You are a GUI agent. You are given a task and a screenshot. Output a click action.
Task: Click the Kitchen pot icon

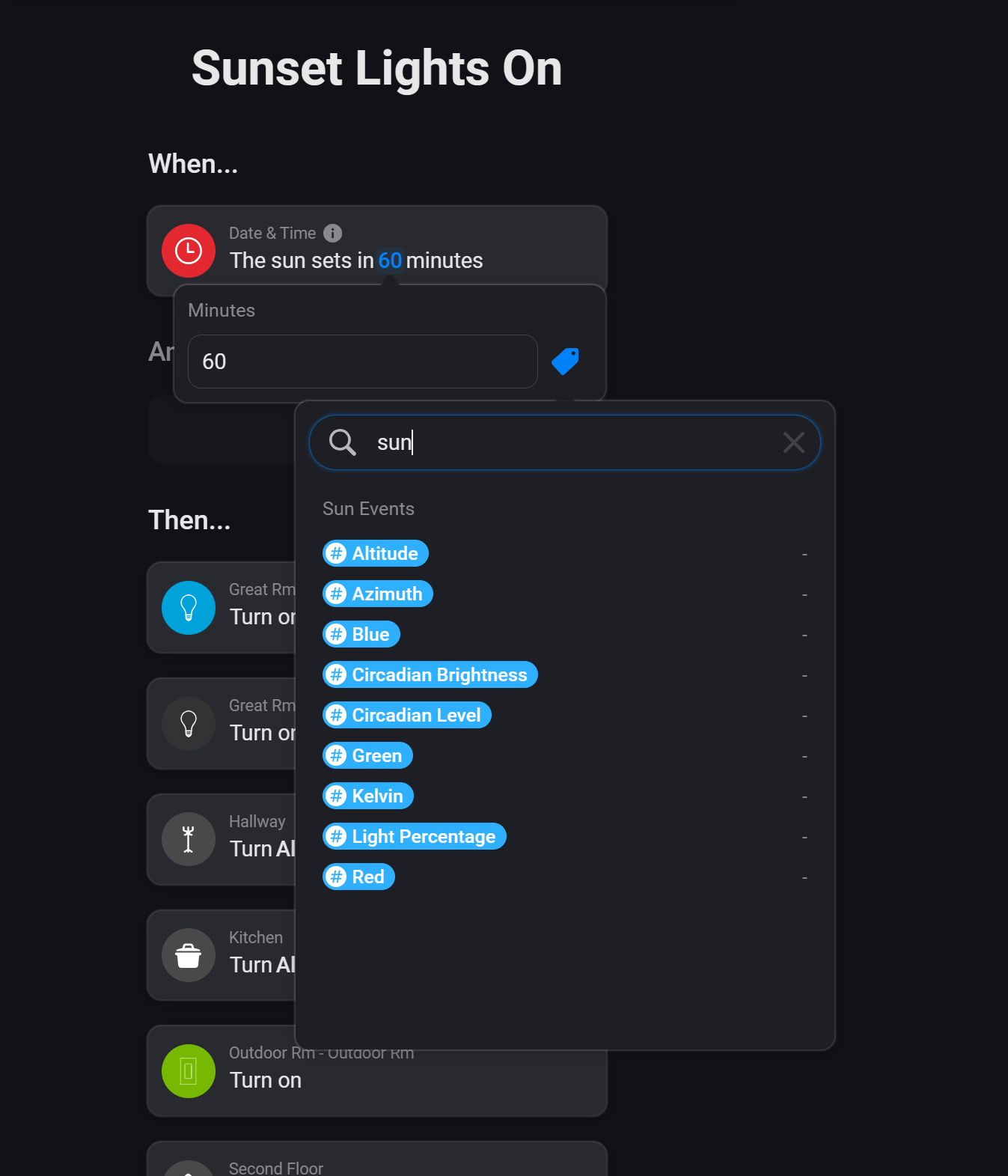[x=189, y=956]
